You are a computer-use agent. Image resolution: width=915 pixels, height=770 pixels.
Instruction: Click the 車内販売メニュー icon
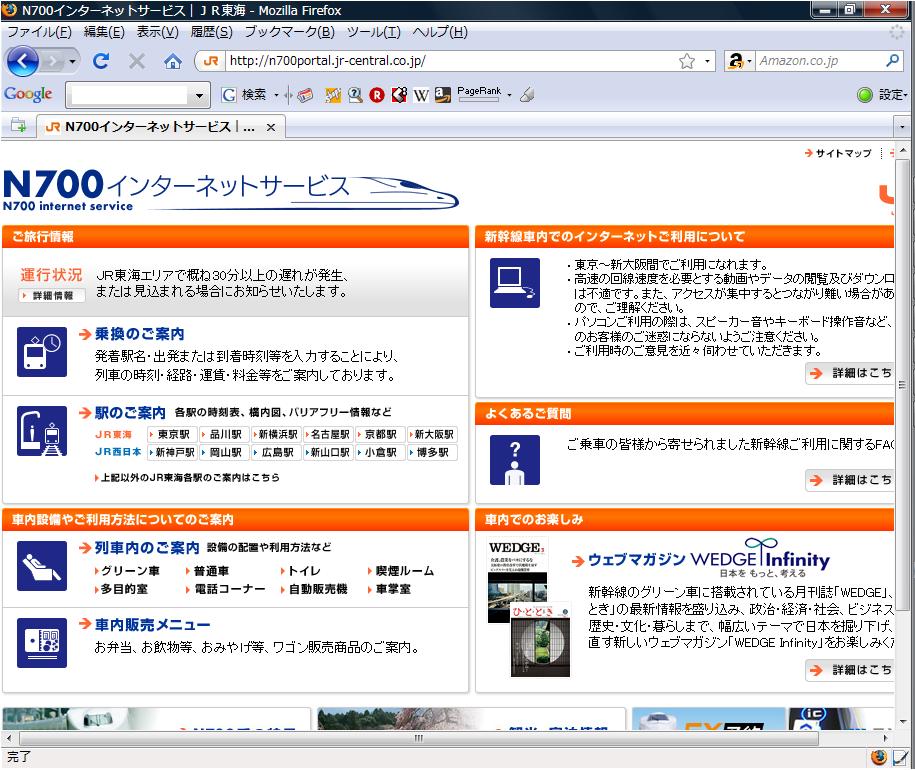click(42, 643)
